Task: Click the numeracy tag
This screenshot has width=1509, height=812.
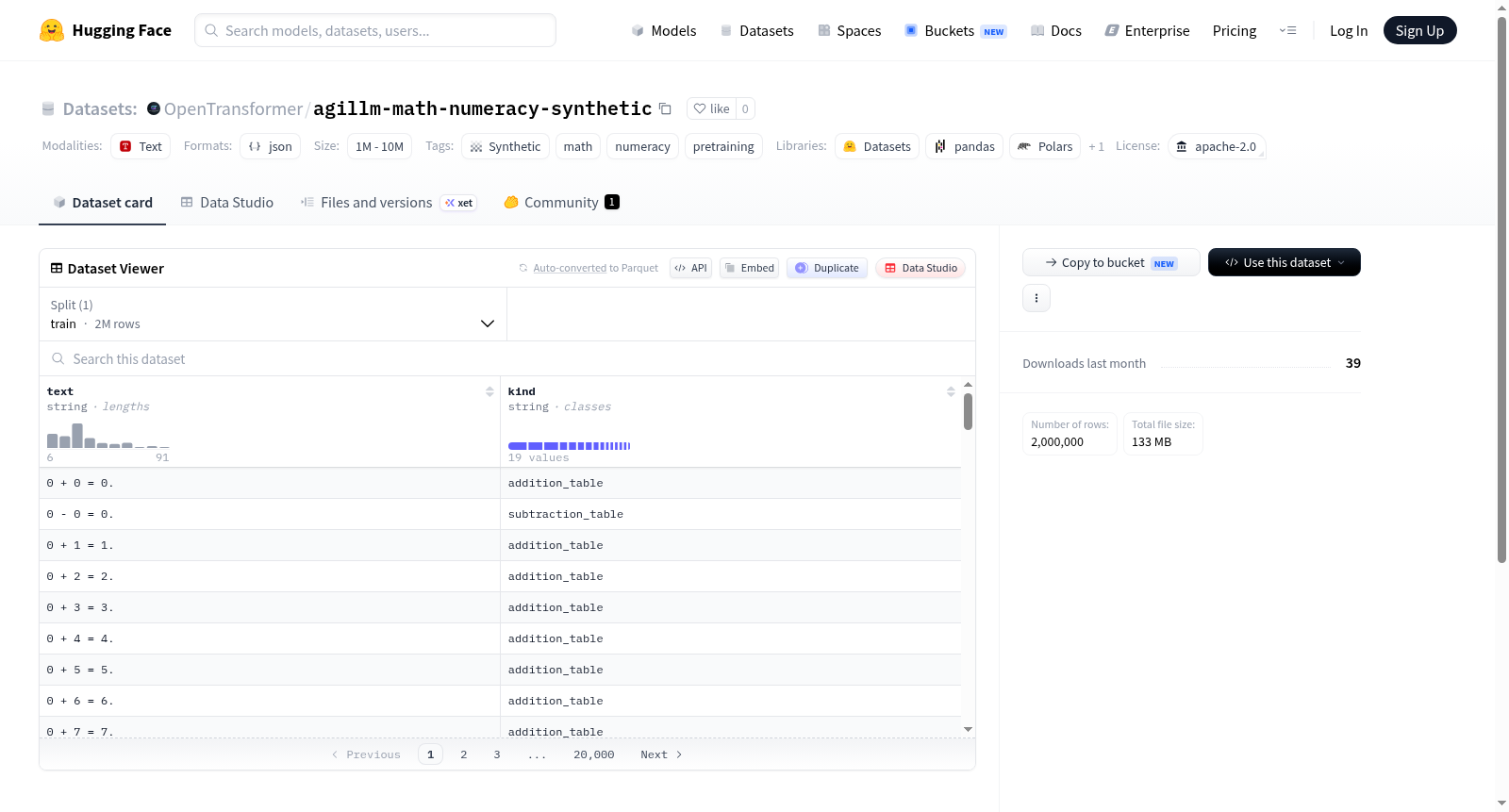Action: 642,146
